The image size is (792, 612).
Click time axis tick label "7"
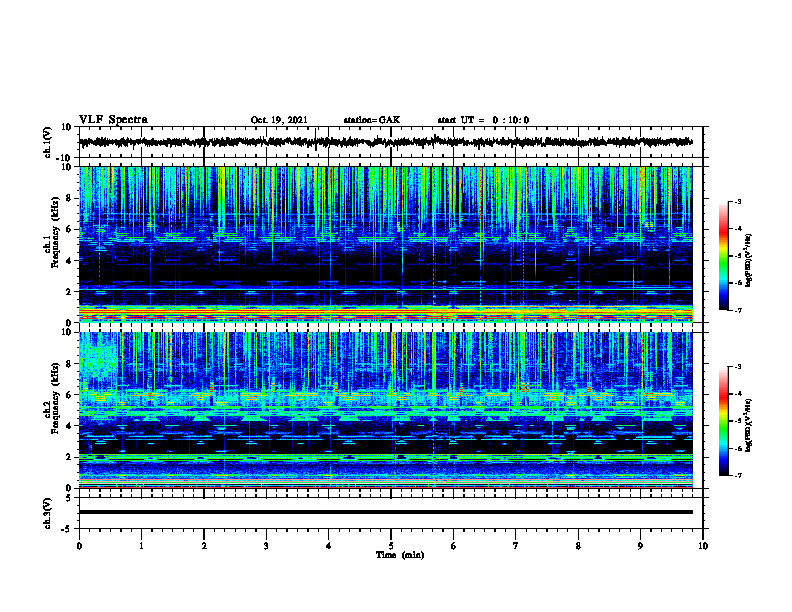(x=516, y=546)
